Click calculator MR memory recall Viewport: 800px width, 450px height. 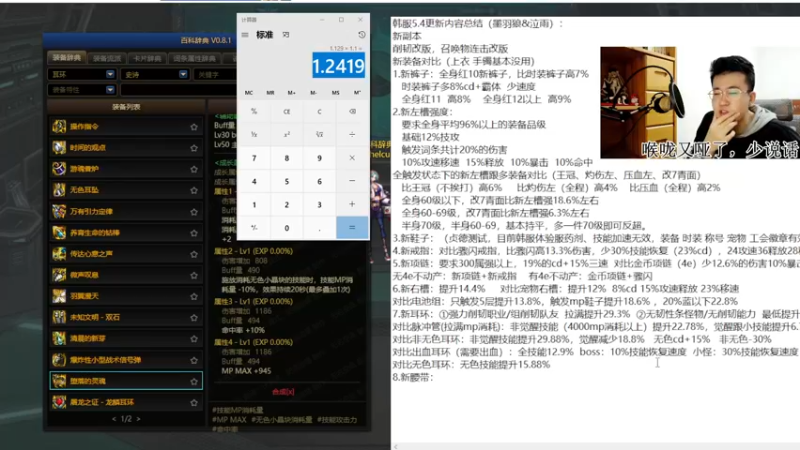(x=270, y=93)
